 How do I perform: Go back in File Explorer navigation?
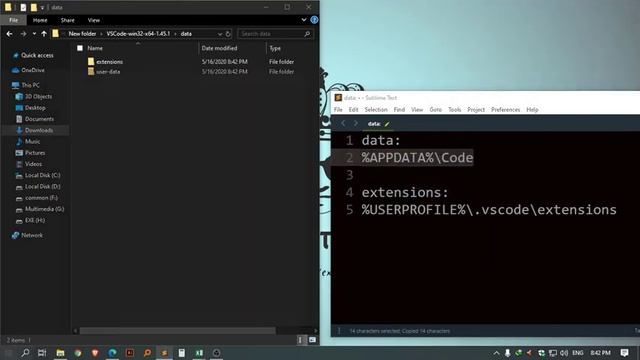(x=9, y=34)
